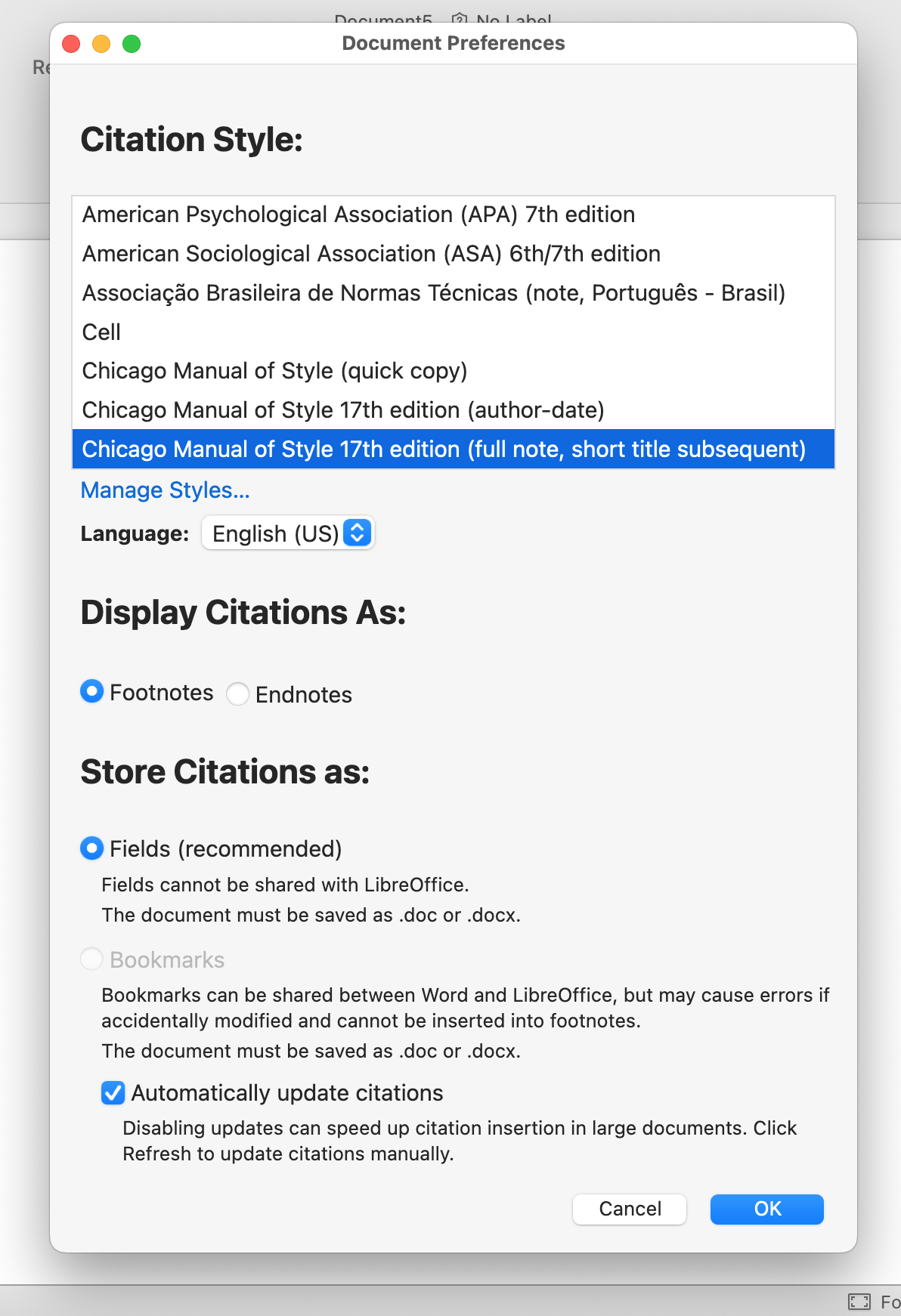Confirm preferences with the OK button

click(x=767, y=1209)
